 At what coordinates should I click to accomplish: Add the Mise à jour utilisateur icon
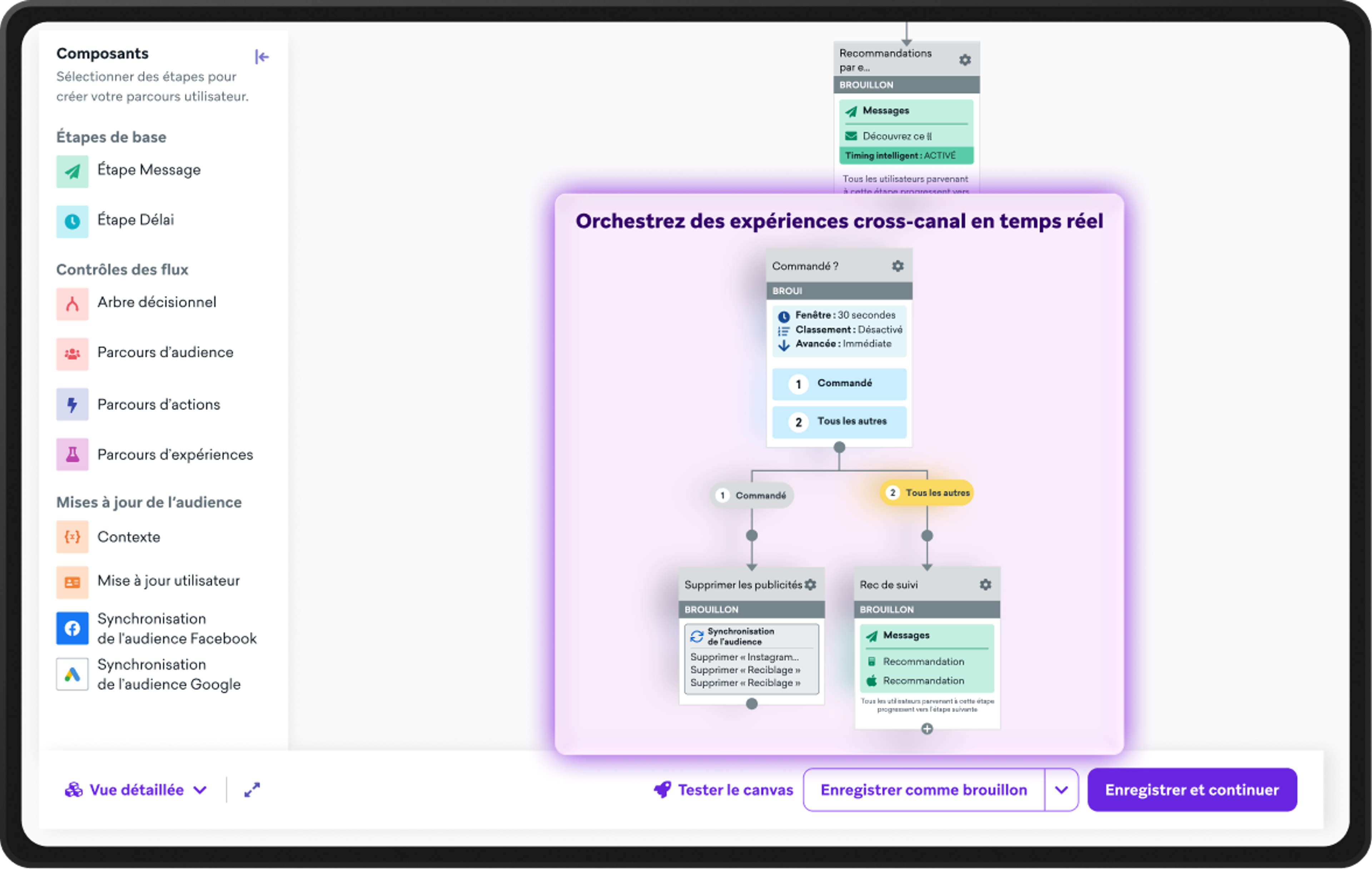[x=73, y=582]
